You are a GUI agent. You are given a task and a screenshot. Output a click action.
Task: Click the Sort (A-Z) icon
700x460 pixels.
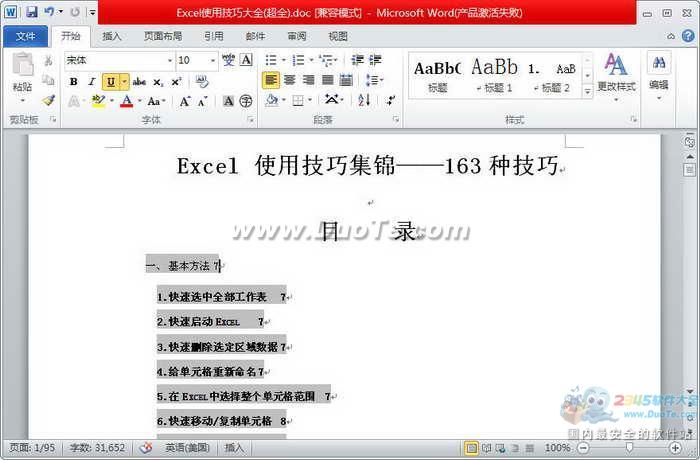tap(364, 100)
